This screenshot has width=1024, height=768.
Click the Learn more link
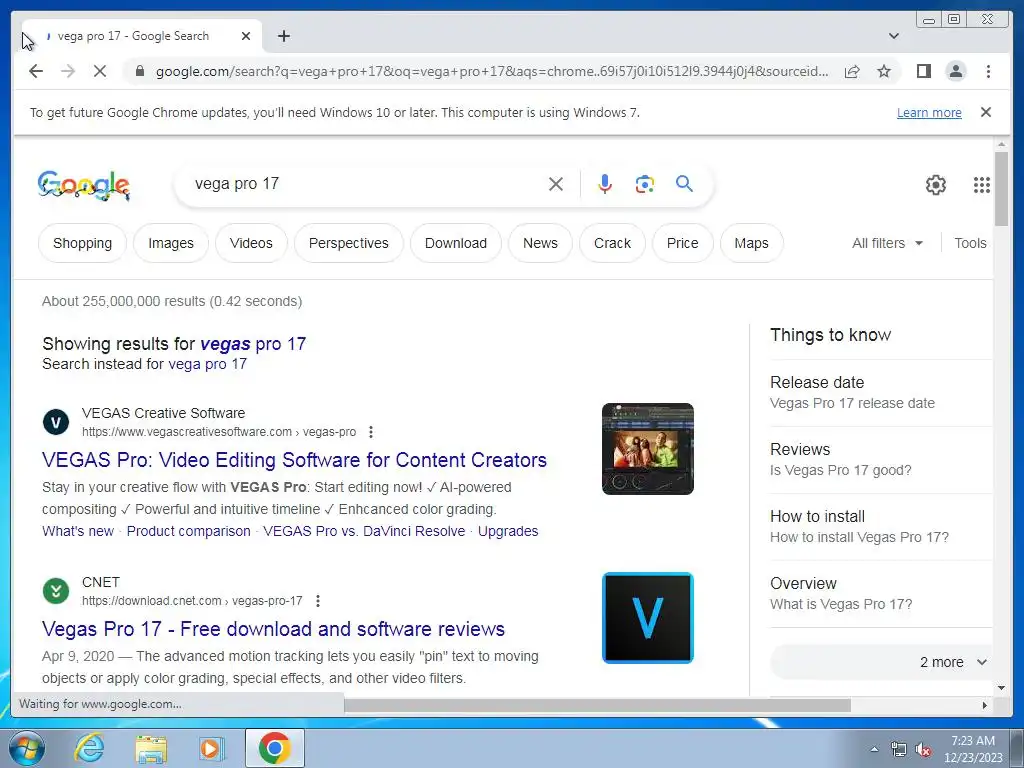click(929, 112)
